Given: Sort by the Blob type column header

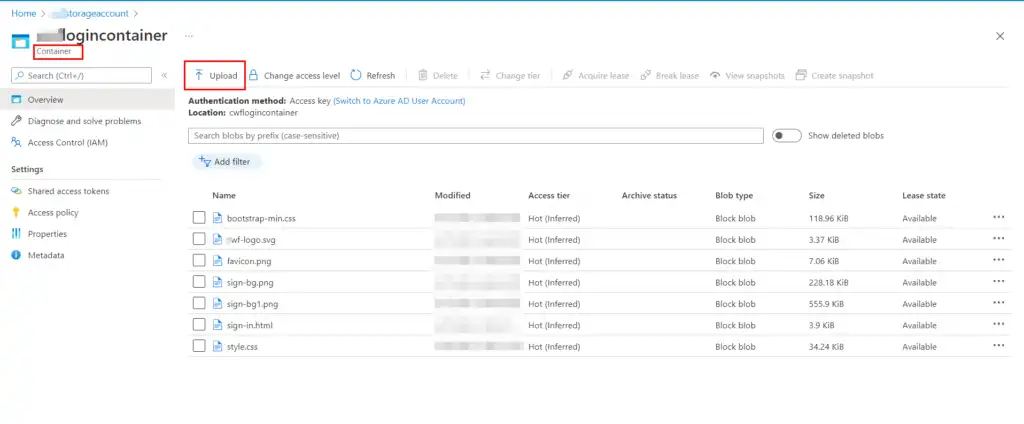Looking at the screenshot, I should [734, 195].
